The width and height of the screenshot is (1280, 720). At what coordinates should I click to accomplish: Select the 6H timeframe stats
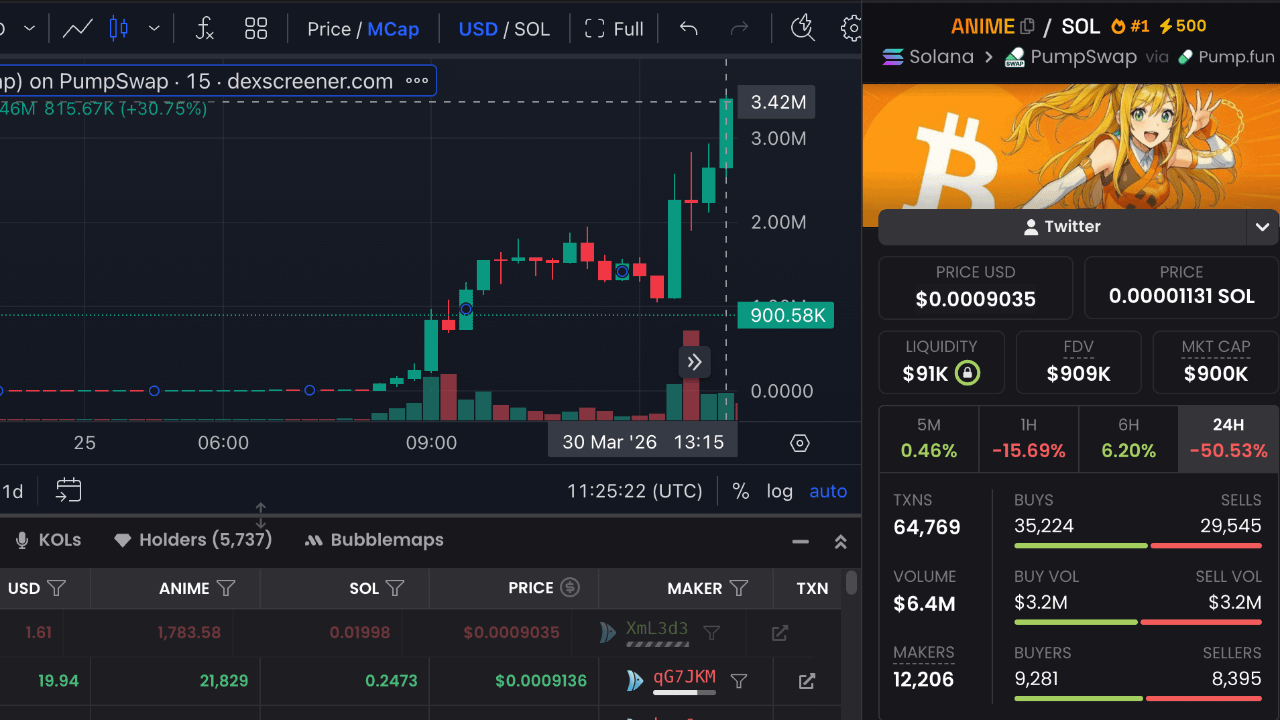click(1128, 438)
